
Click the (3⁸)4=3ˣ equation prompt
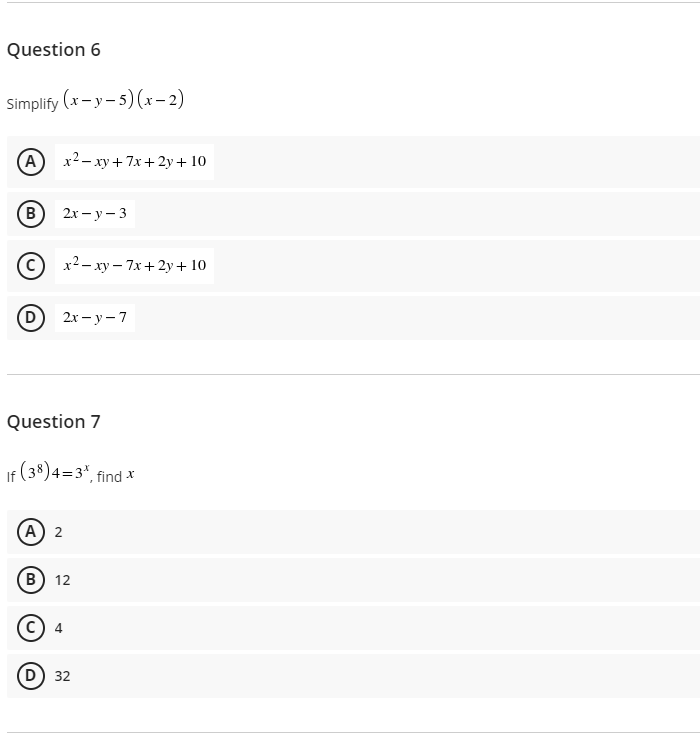click(54, 474)
